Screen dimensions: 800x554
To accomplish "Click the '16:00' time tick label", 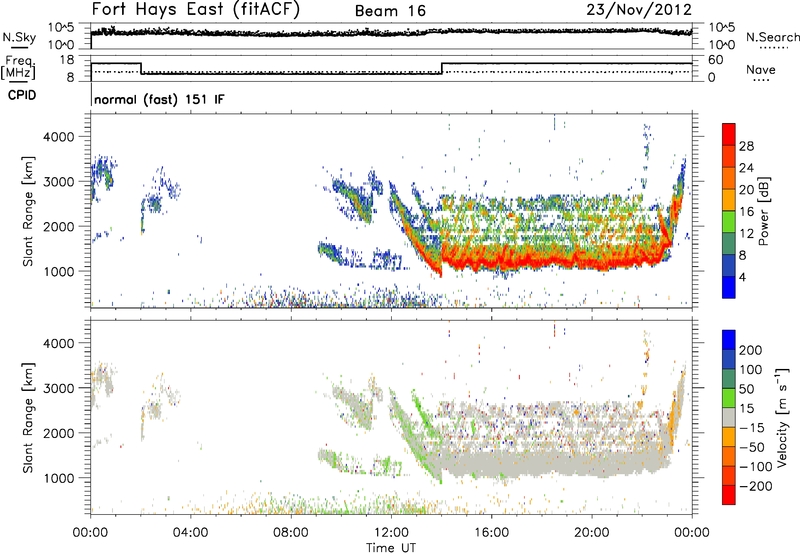I will 491,533.
